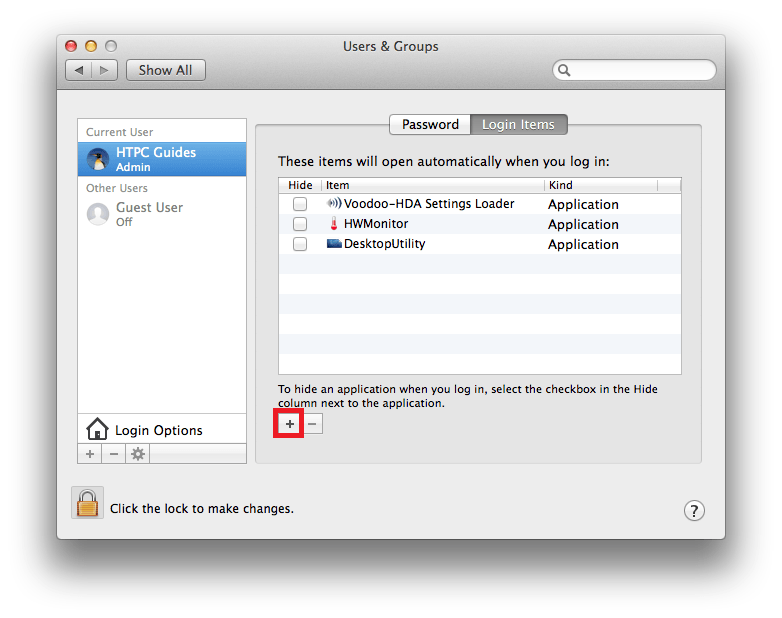The height and width of the screenshot is (618, 782).
Task: Switch to the Password tab
Action: pyautogui.click(x=430, y=125)
